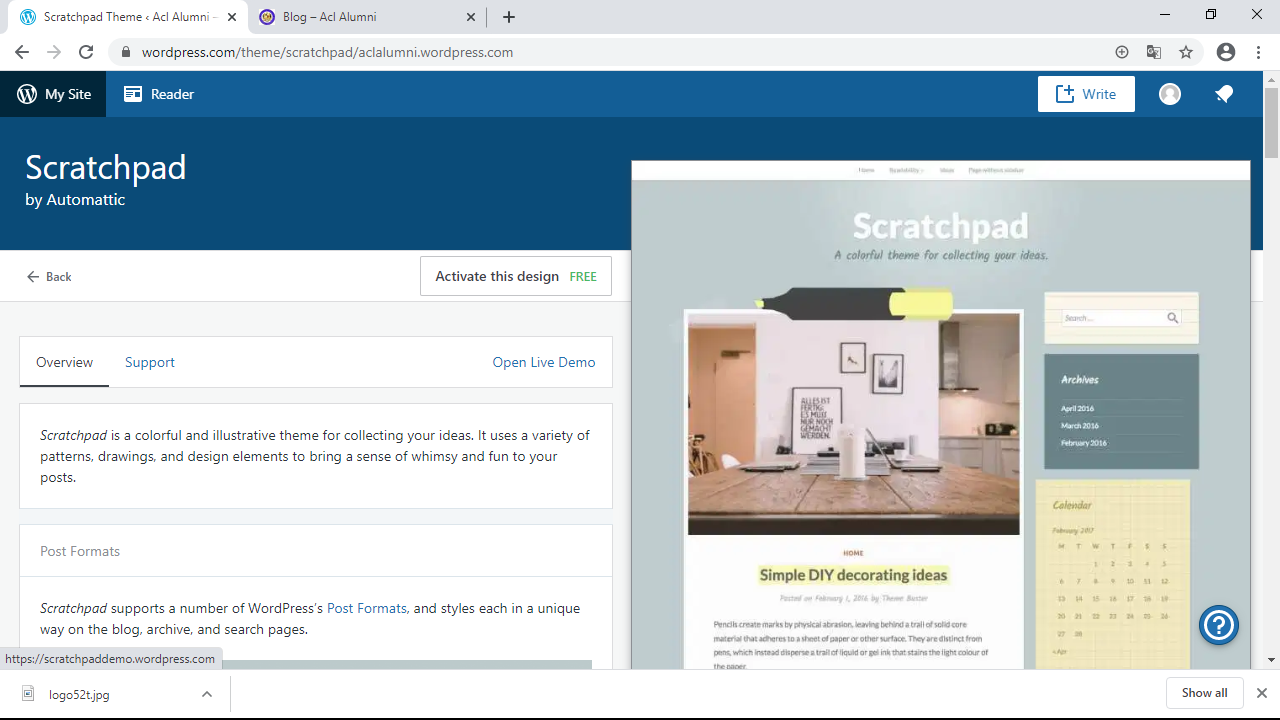1280x720 pixels.
Task: Click the user profile avatar icon
Action: pyautogui.click(x=1170, y=94)
